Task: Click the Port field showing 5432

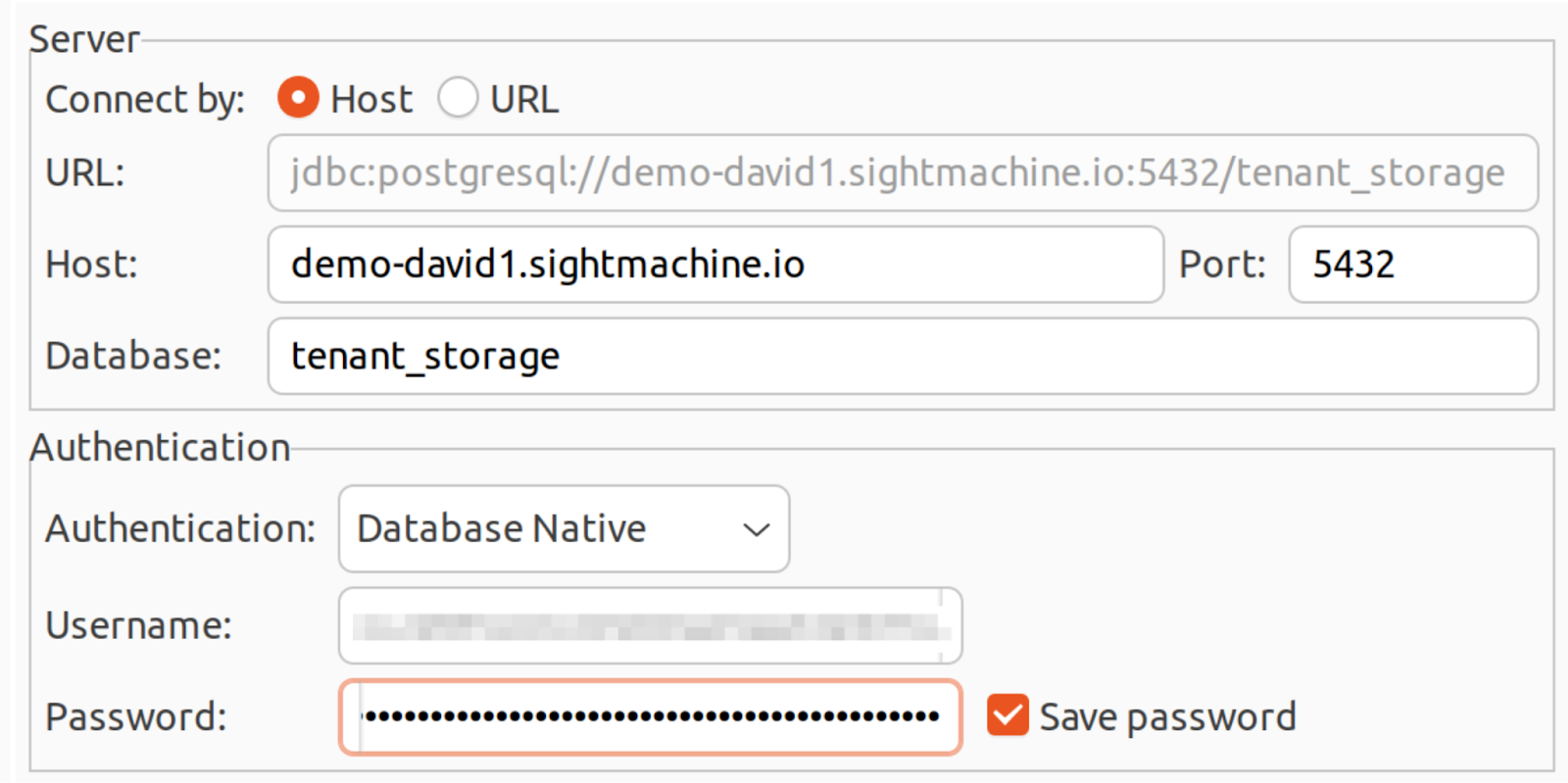Action: [x=1412, y=265]
